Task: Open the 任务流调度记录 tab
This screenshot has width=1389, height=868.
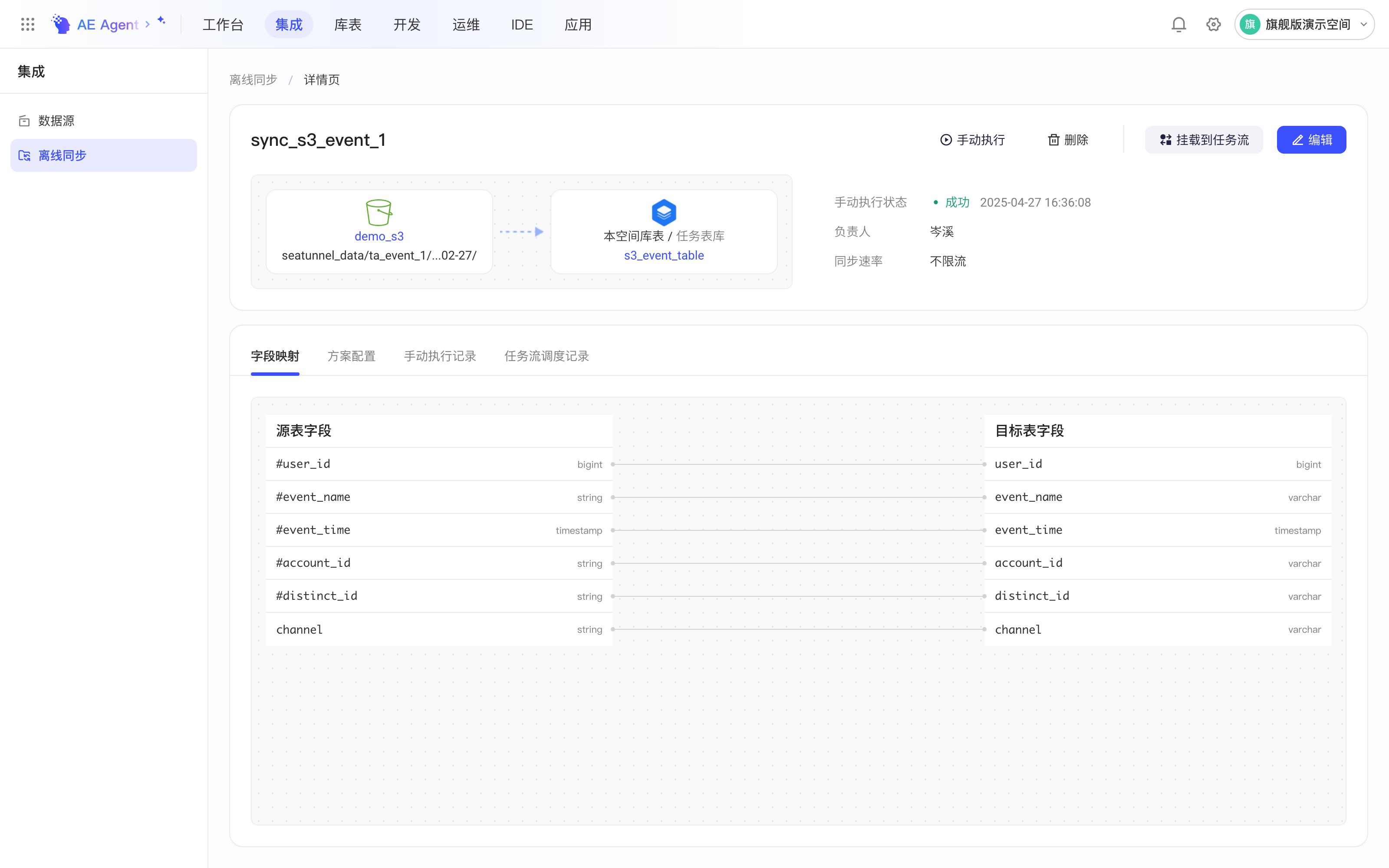Action: click(546, 356)
